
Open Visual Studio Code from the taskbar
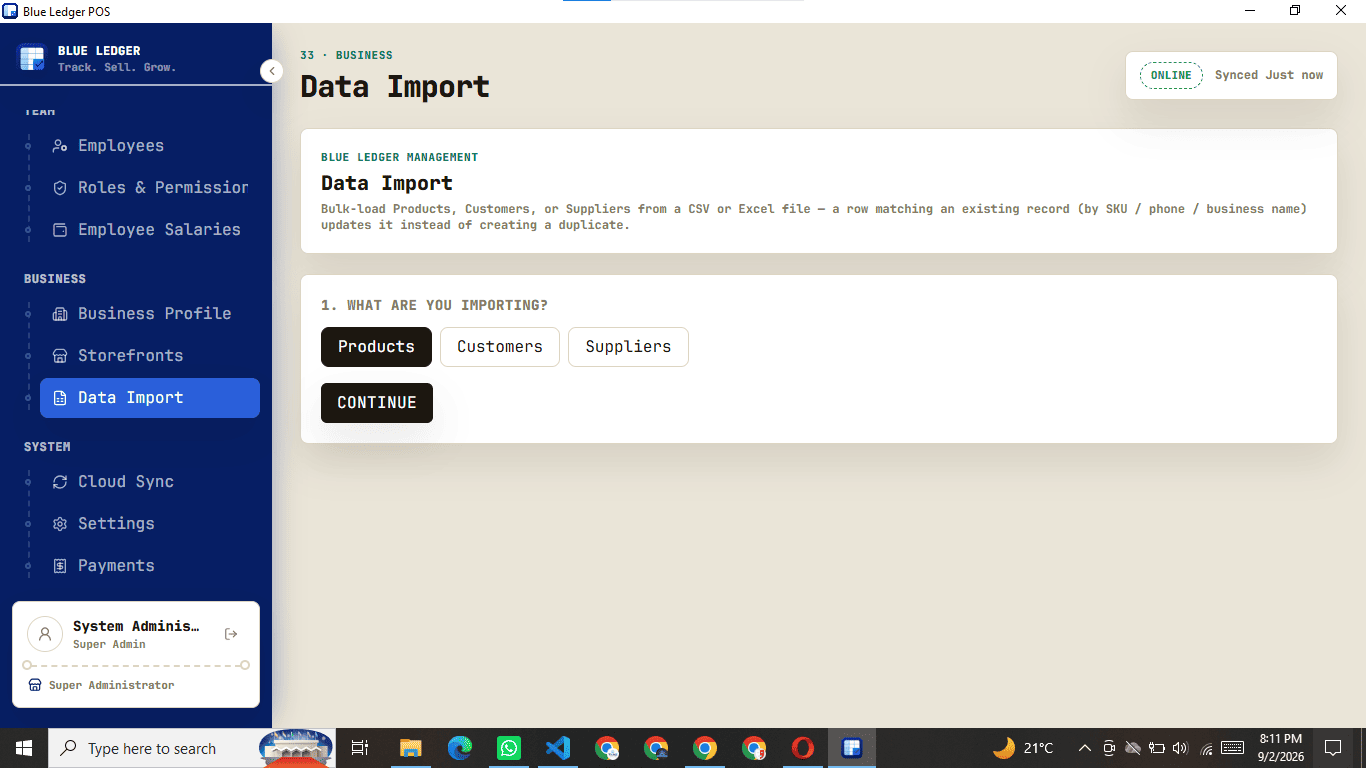point(558,748)
